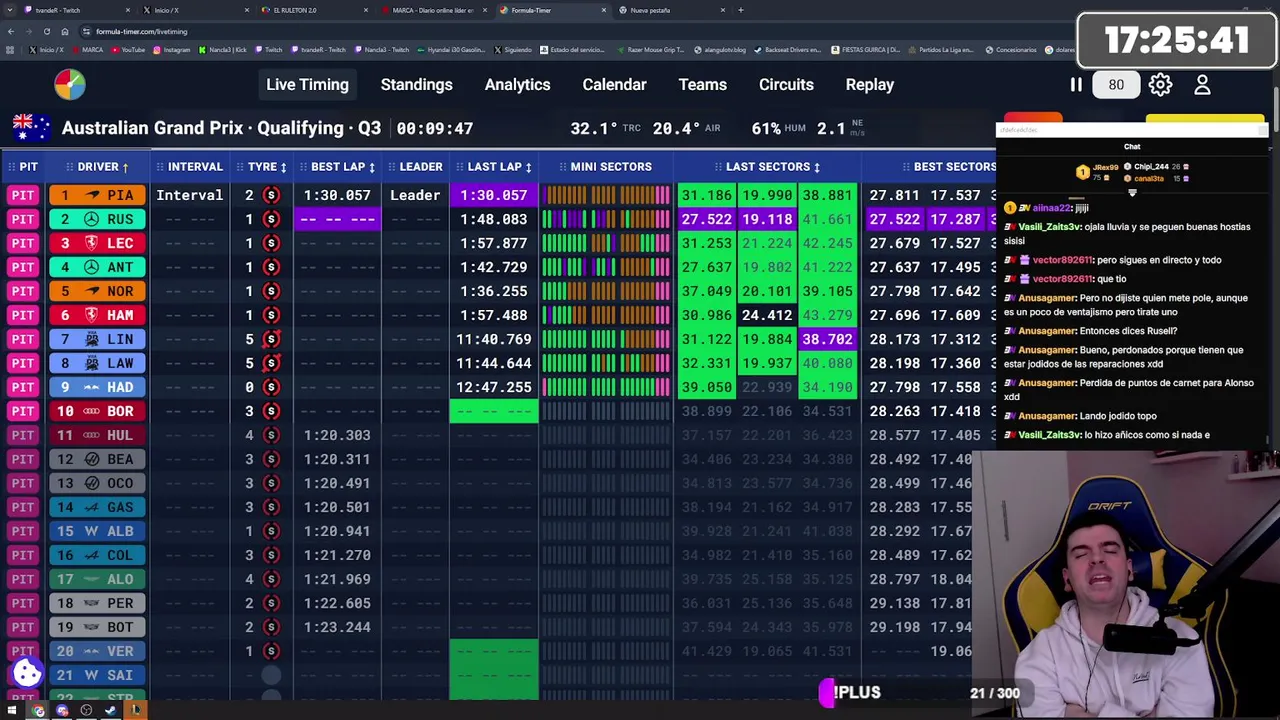The width and height of the screenshot is (1280, 720).
Task: Select driver BOR row badge
Action: click(x=98, y=411)
